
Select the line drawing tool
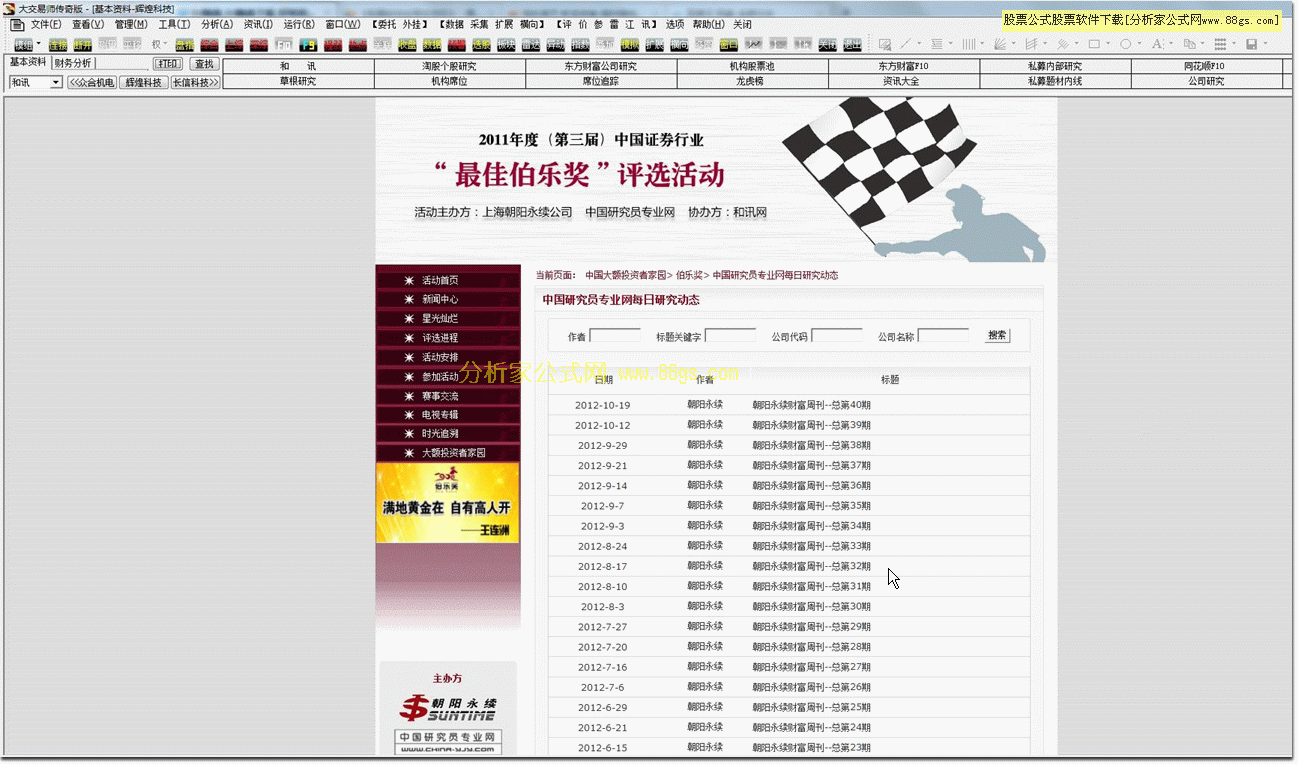(907, 44)
